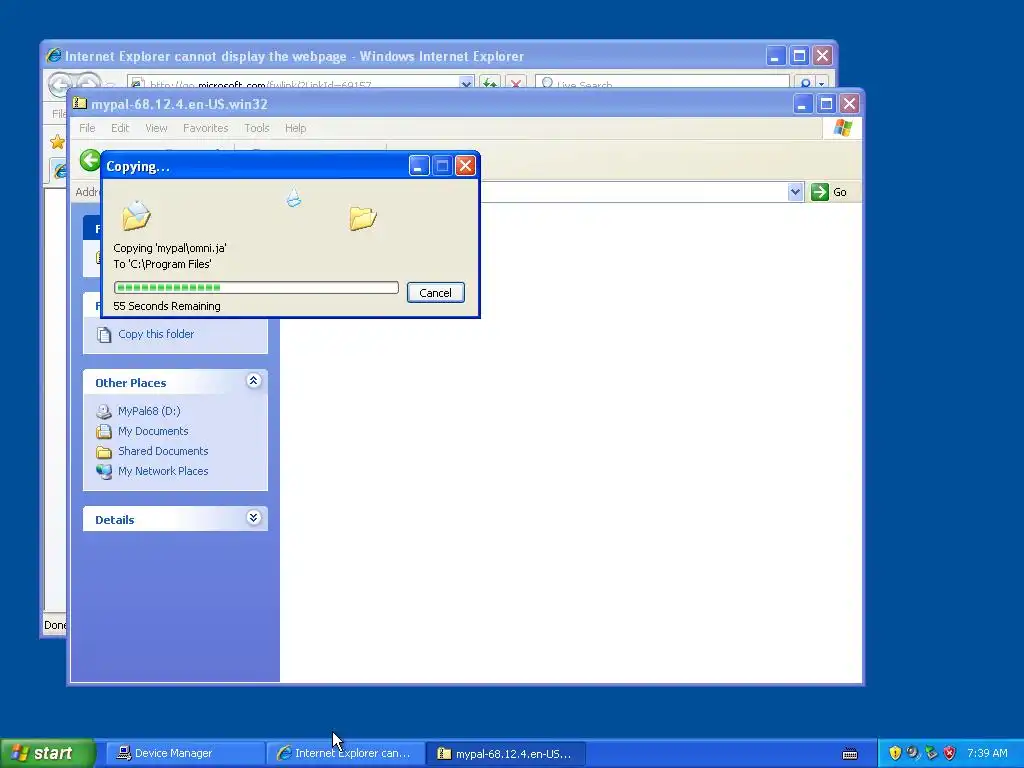Click the Refresh button in Internet Explorer

pyautogui.click(x=490, y=83)
